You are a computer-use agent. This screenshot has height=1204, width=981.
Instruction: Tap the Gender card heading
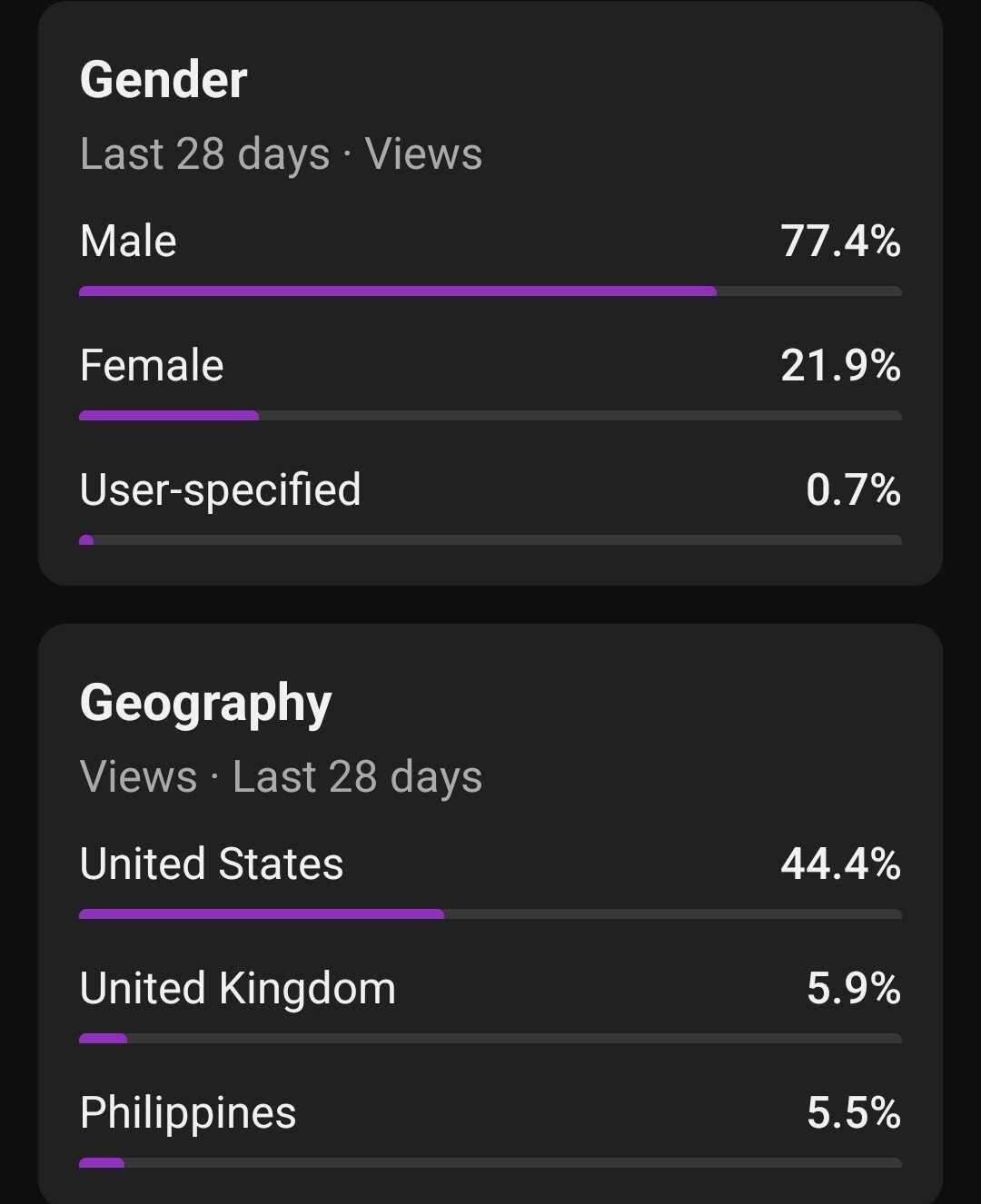[x=163, y=80]
